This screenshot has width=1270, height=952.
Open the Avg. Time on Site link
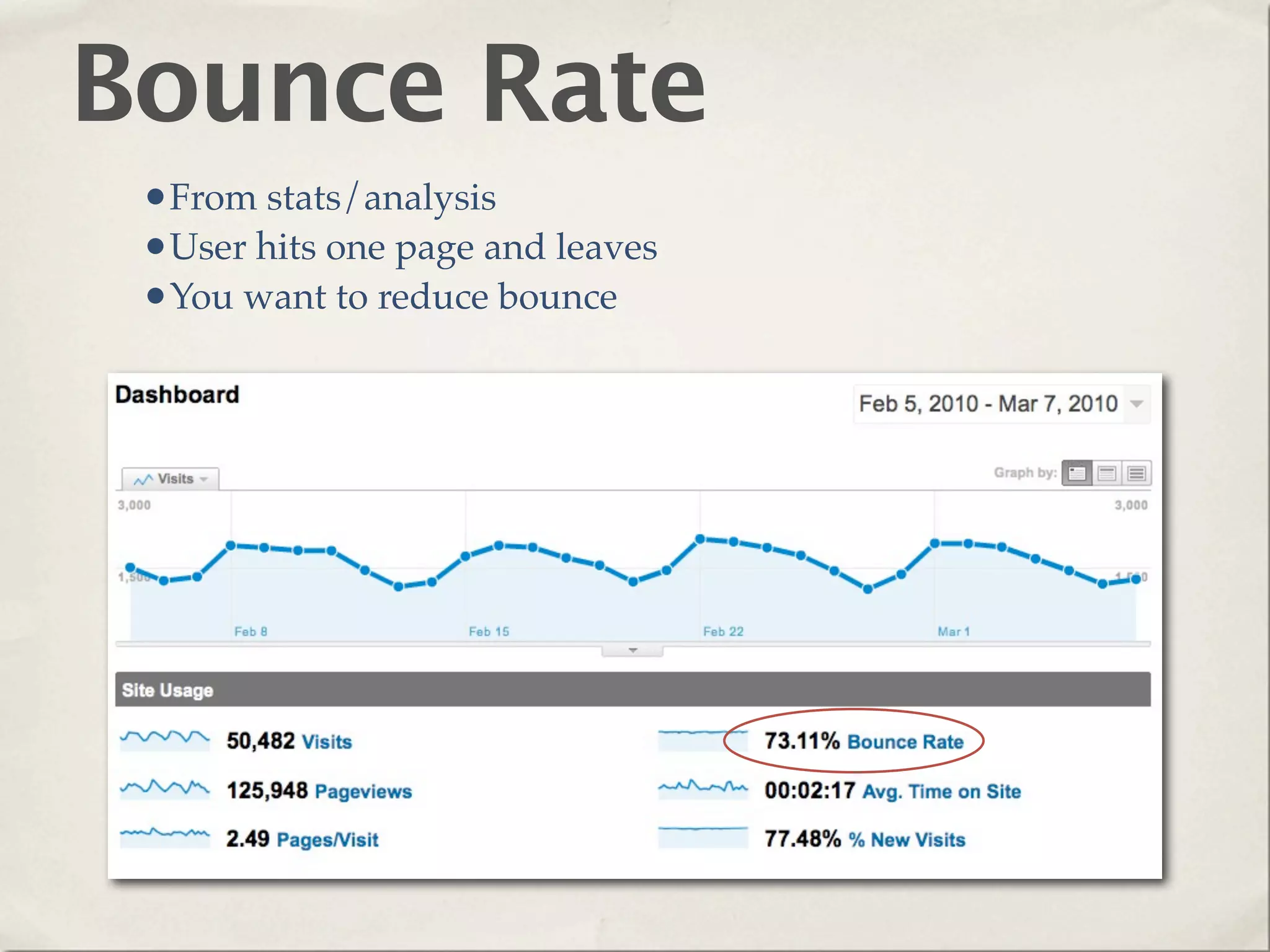coord(941,791)
